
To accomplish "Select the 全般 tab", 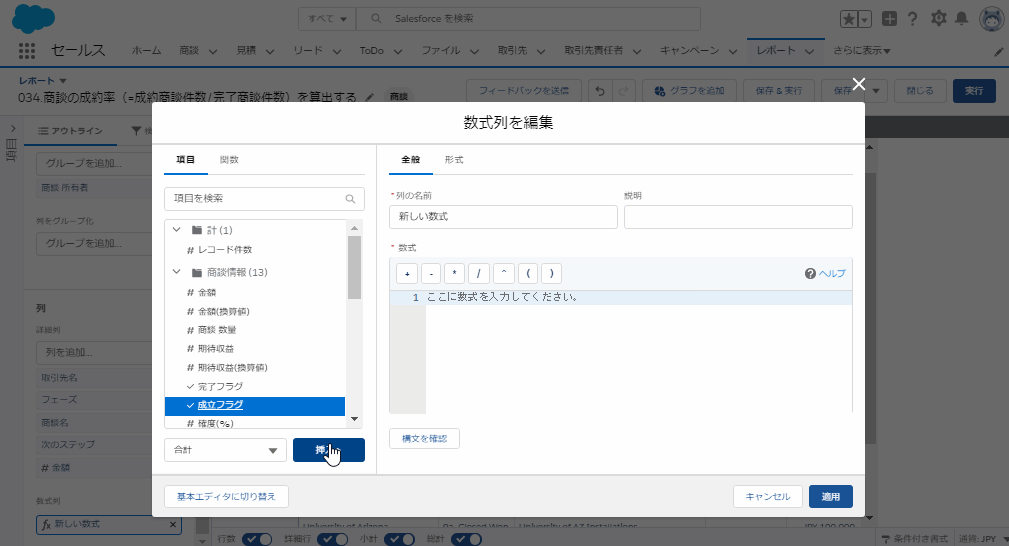I will 411,160.
